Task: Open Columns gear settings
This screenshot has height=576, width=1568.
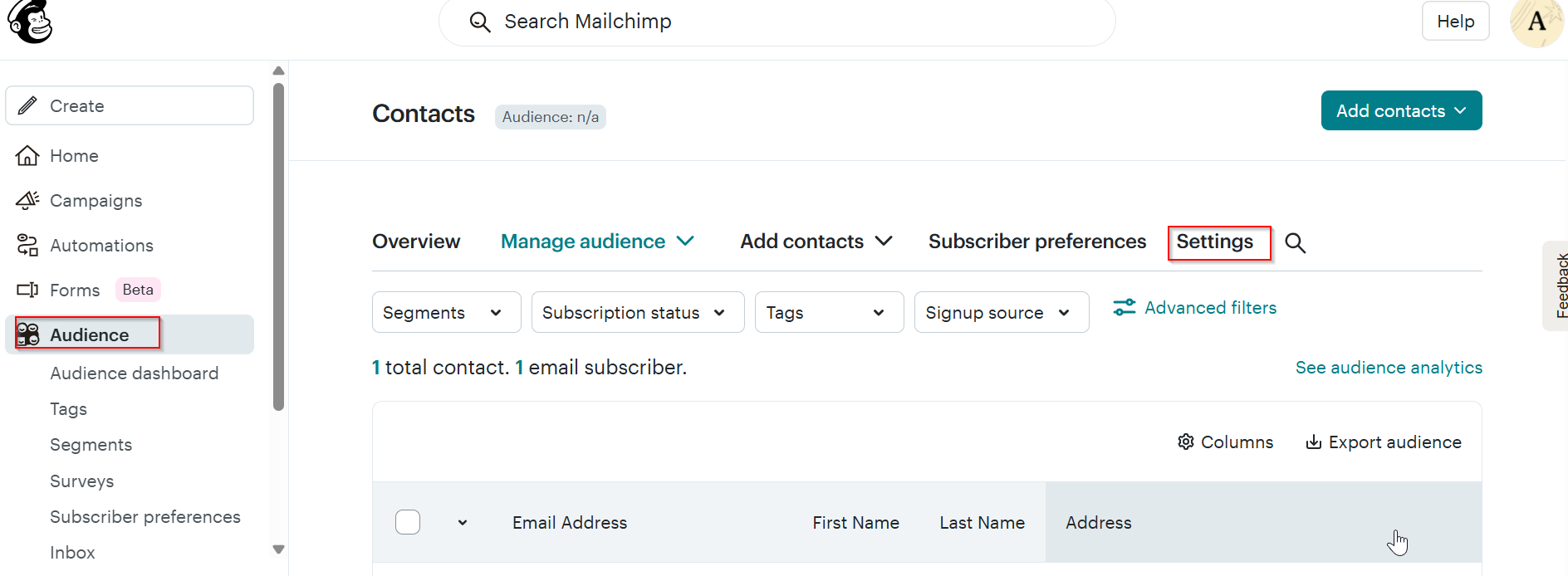Action: coord(1186,442)
